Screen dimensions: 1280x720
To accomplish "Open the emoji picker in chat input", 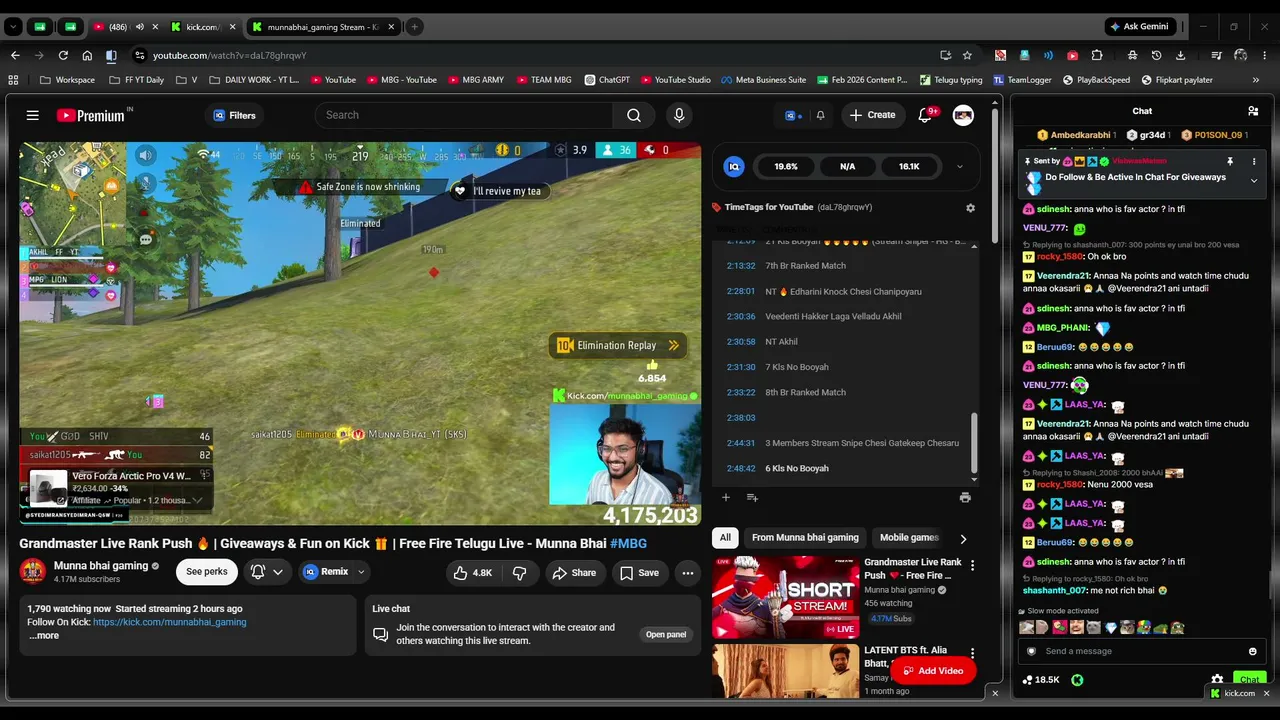I will pyautogui.click(x=1253, y=651).
